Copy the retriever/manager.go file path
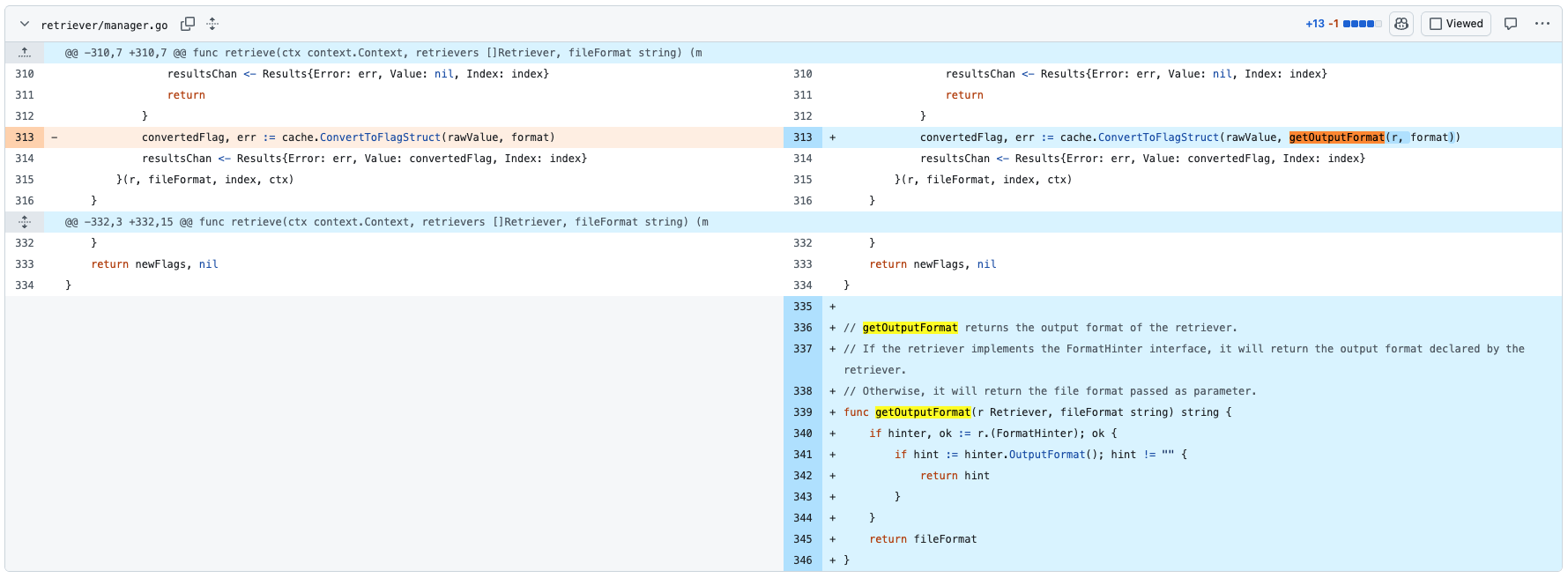Image resolution: width=1568 pixels, height=578 pixels. 188,24
